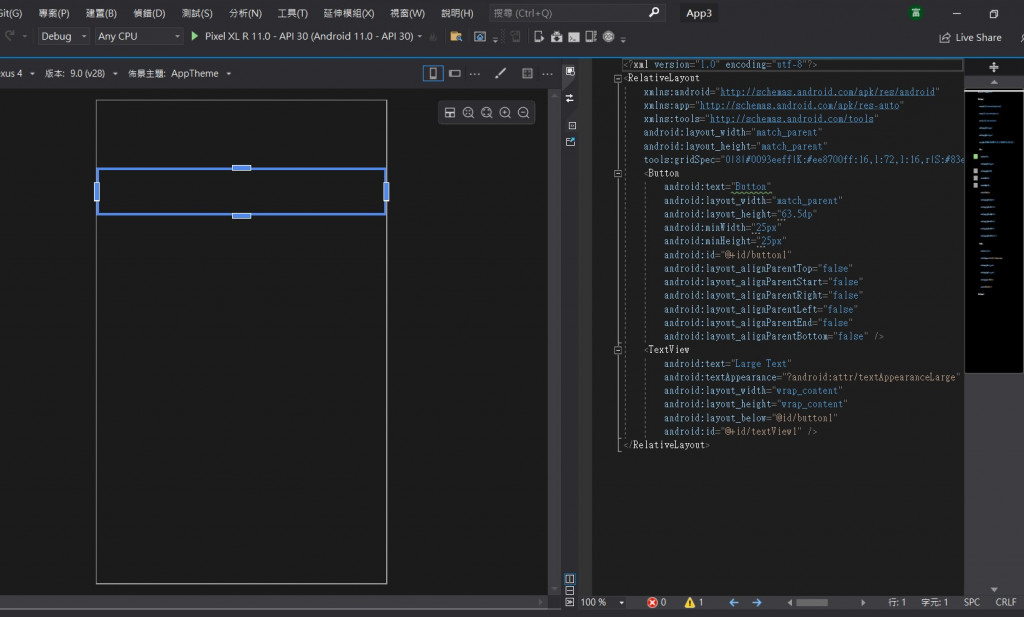Screen dimensions: 1024x617
Task: Open the 偵錯(D) menu
Action: [x=149, y=13]
